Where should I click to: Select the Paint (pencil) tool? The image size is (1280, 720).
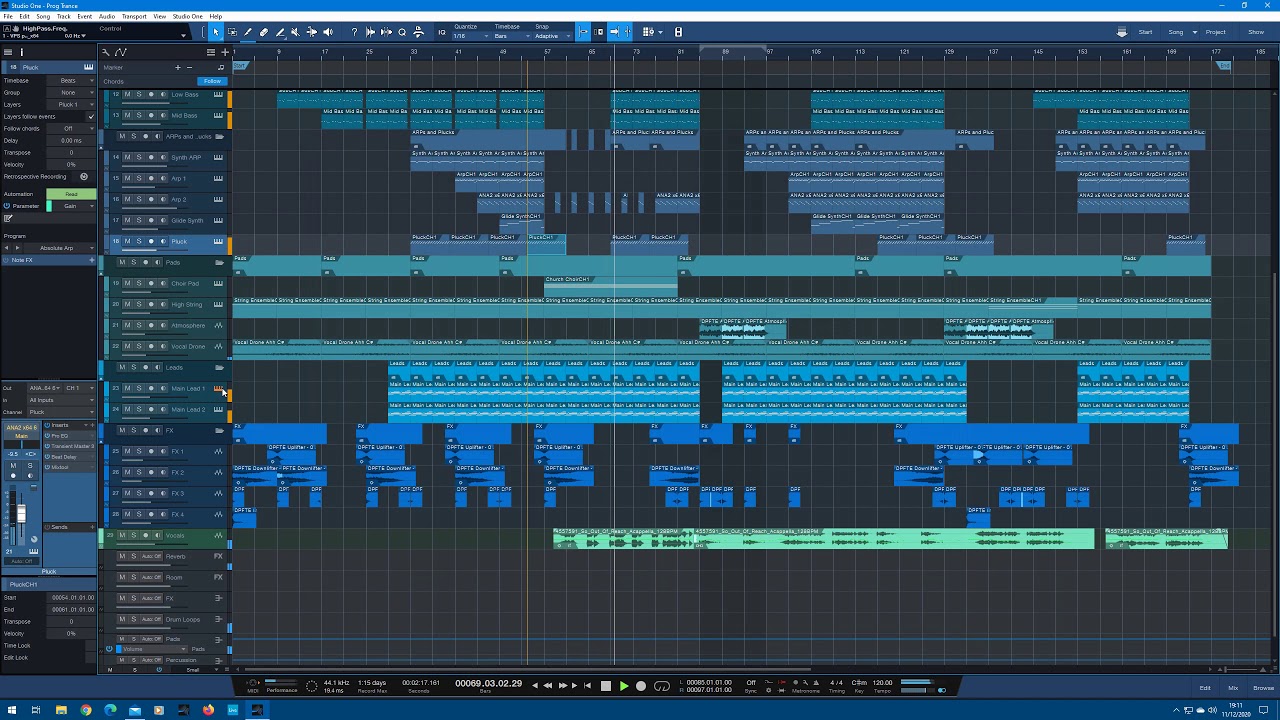[x=248, y=32]
